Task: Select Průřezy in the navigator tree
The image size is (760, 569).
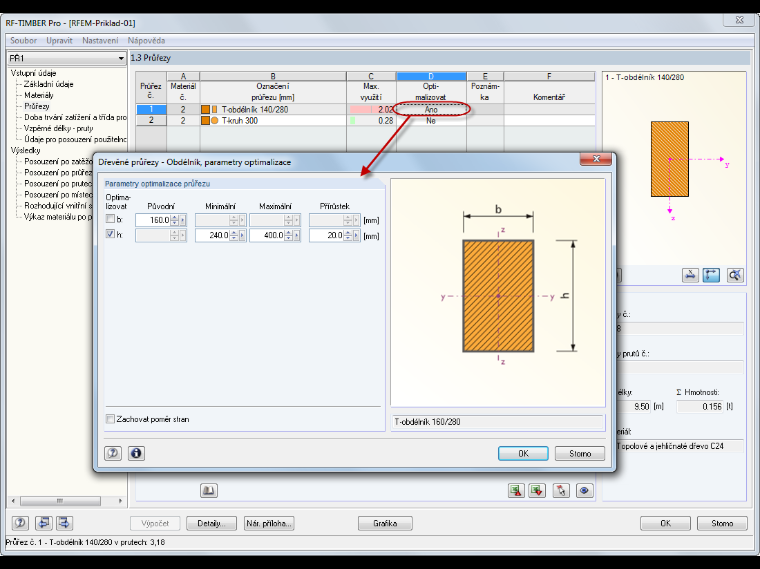Action: pos(37,106)
